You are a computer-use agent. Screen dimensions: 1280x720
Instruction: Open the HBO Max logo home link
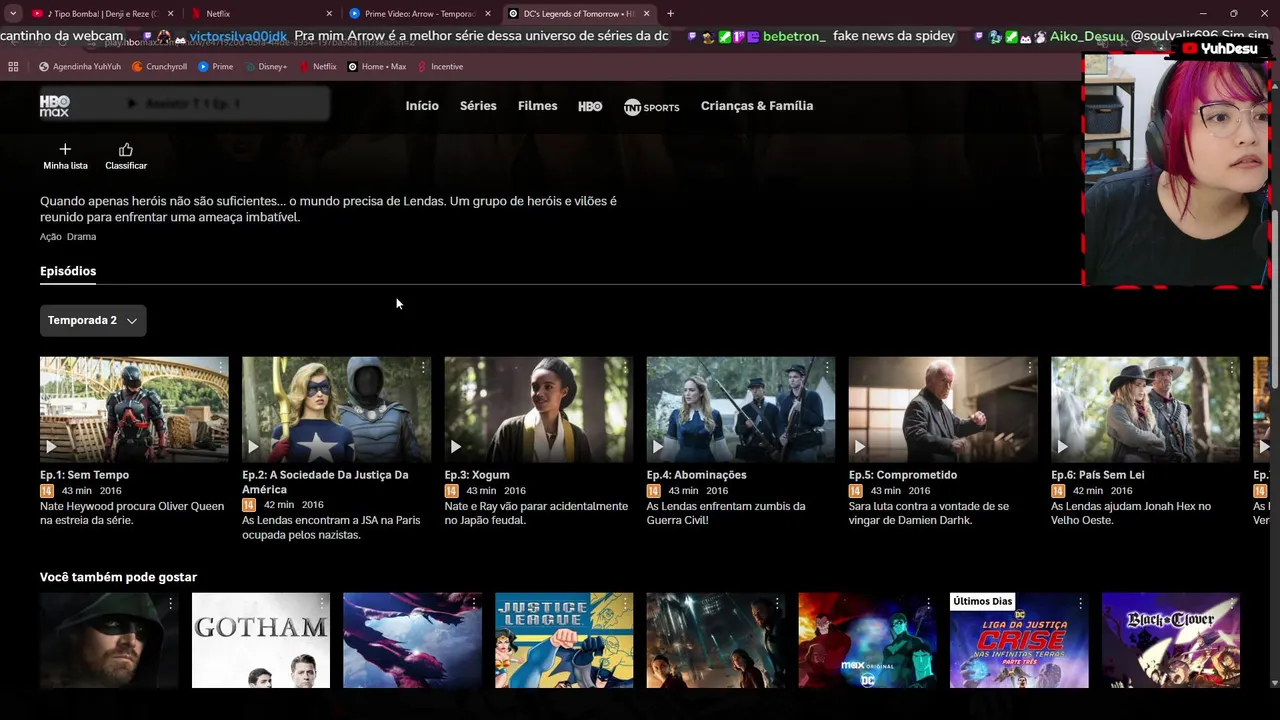[x=54, y=106]
